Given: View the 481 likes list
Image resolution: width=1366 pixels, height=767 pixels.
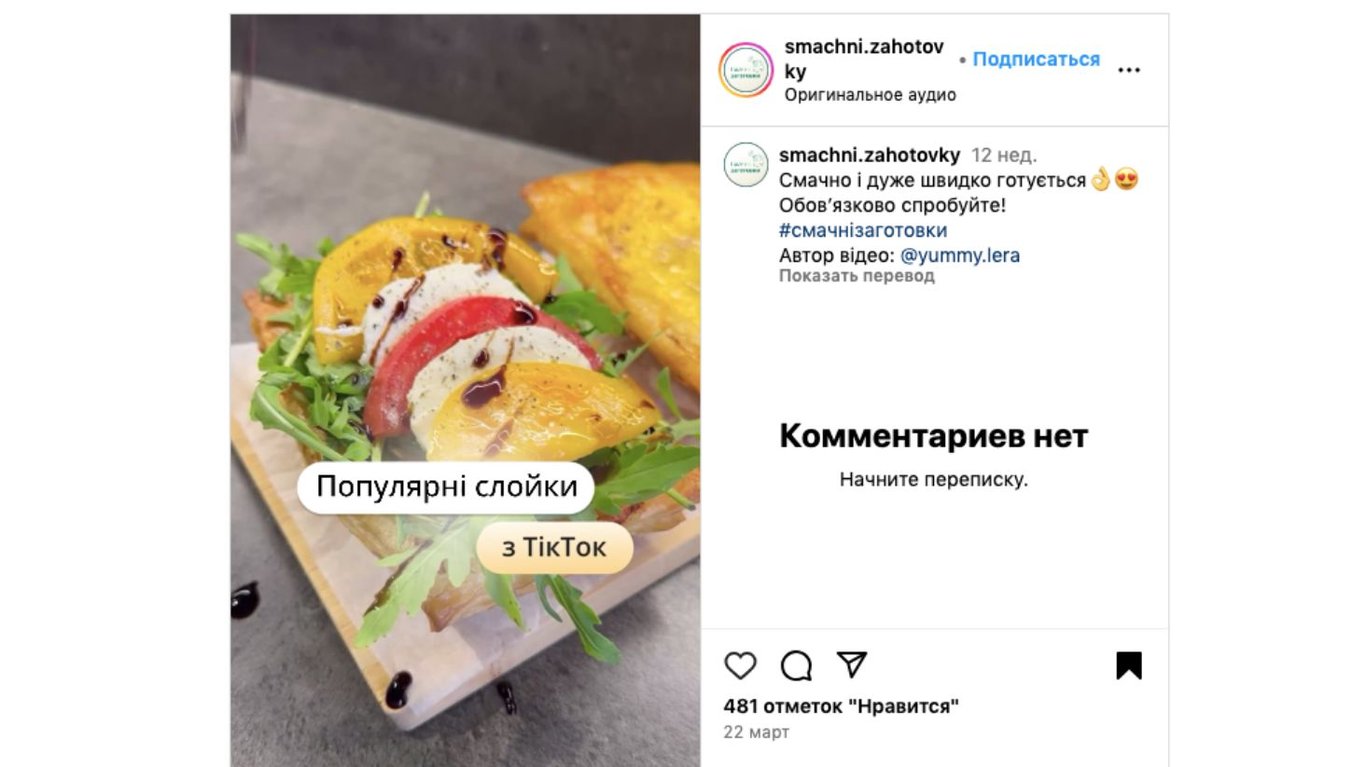Looking at the screenshot, I should [x=841, y=707].
